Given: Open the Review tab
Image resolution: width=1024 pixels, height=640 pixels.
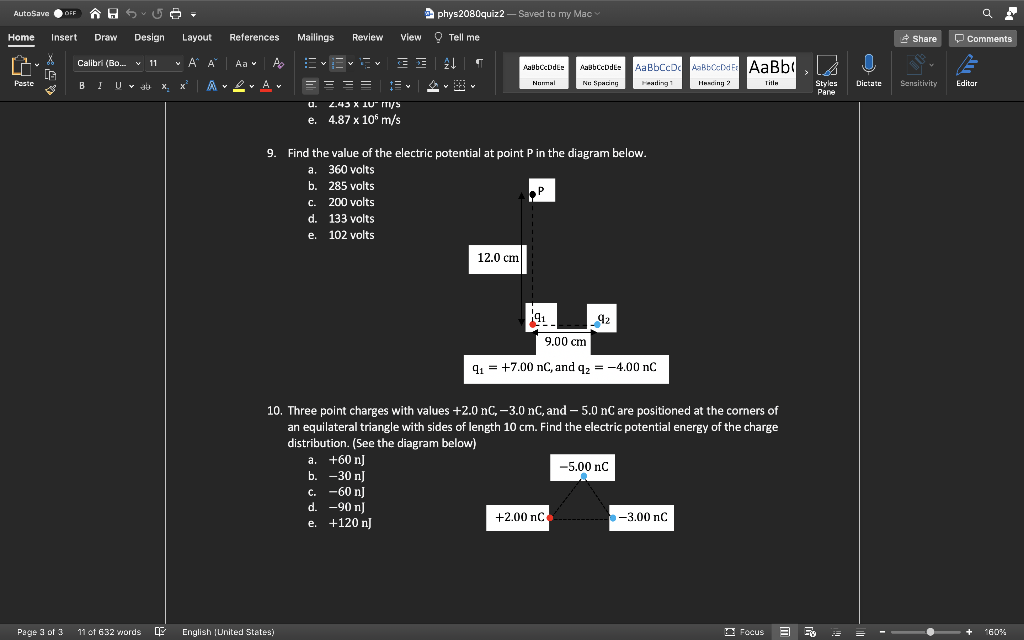Looking at the screenshot, I should tap(367, 37).
